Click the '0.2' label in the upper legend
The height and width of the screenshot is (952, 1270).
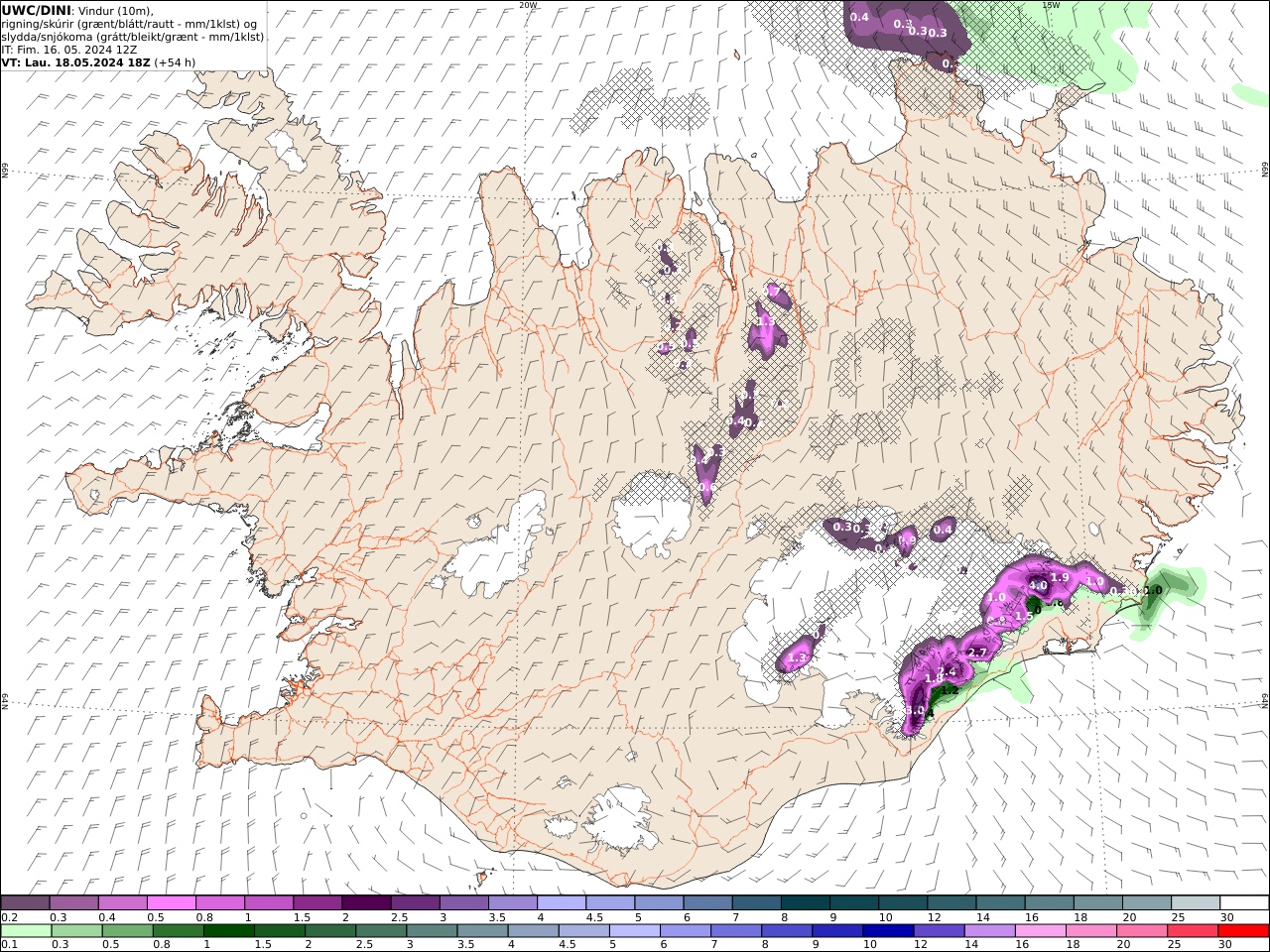pos(8,917)
